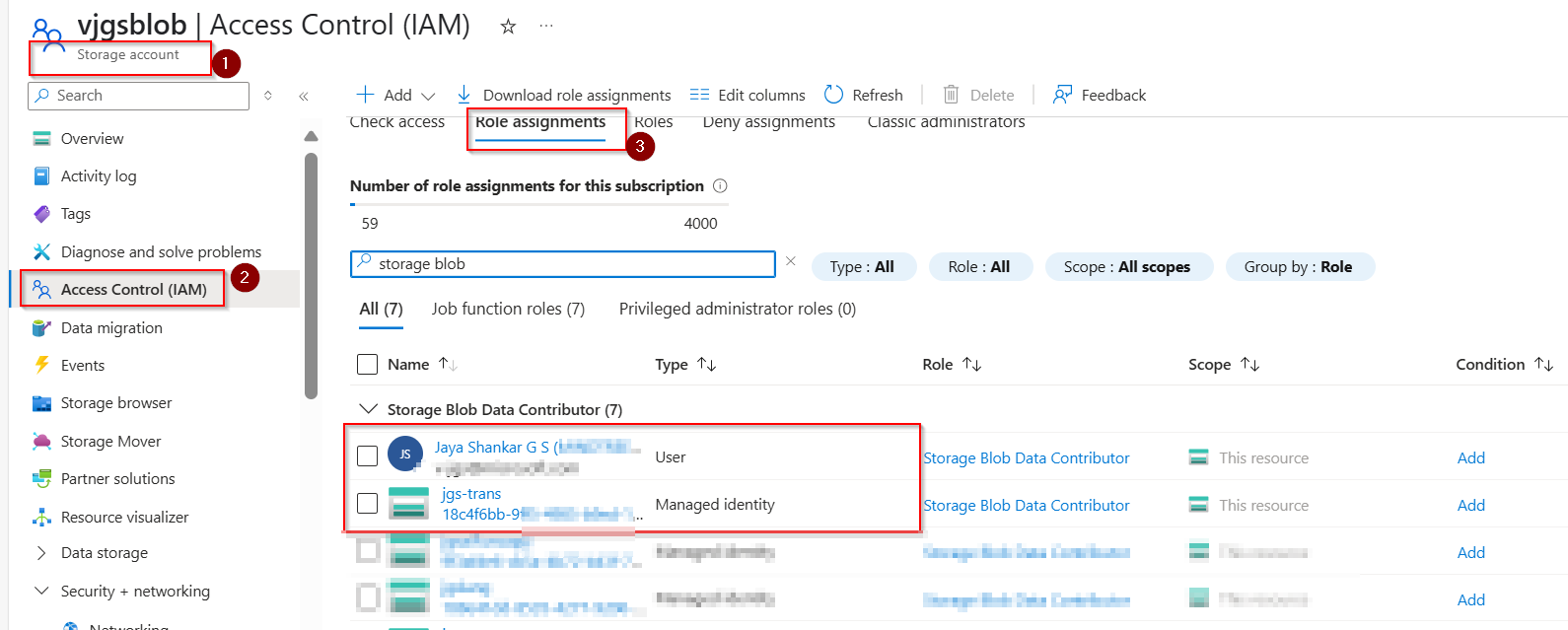This screenshot has height=630, width=1568.
Task: Open jgs-trans Storage Blob Data Contributor role link
Action: (x=1027, y=506)
